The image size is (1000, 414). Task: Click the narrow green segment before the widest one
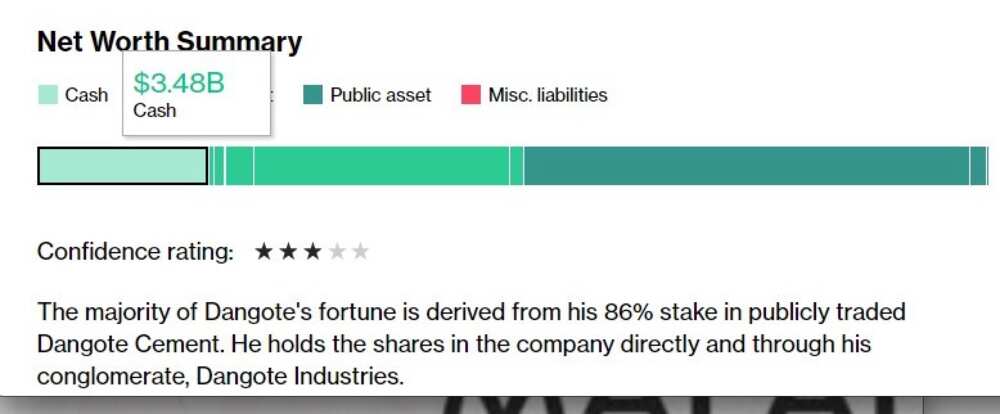point(239,166)
